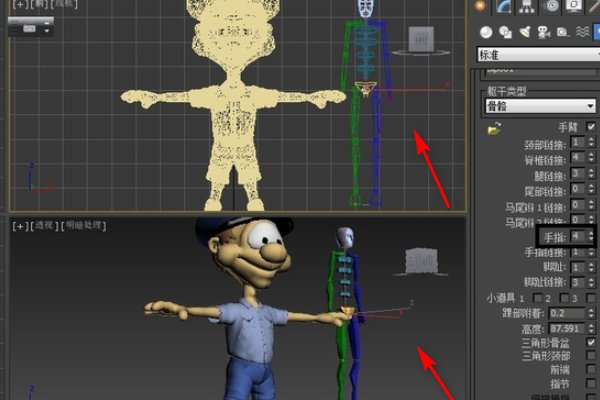Enable the 小道具 1 checkbox

pyautogui.click(x=538, y=297)
